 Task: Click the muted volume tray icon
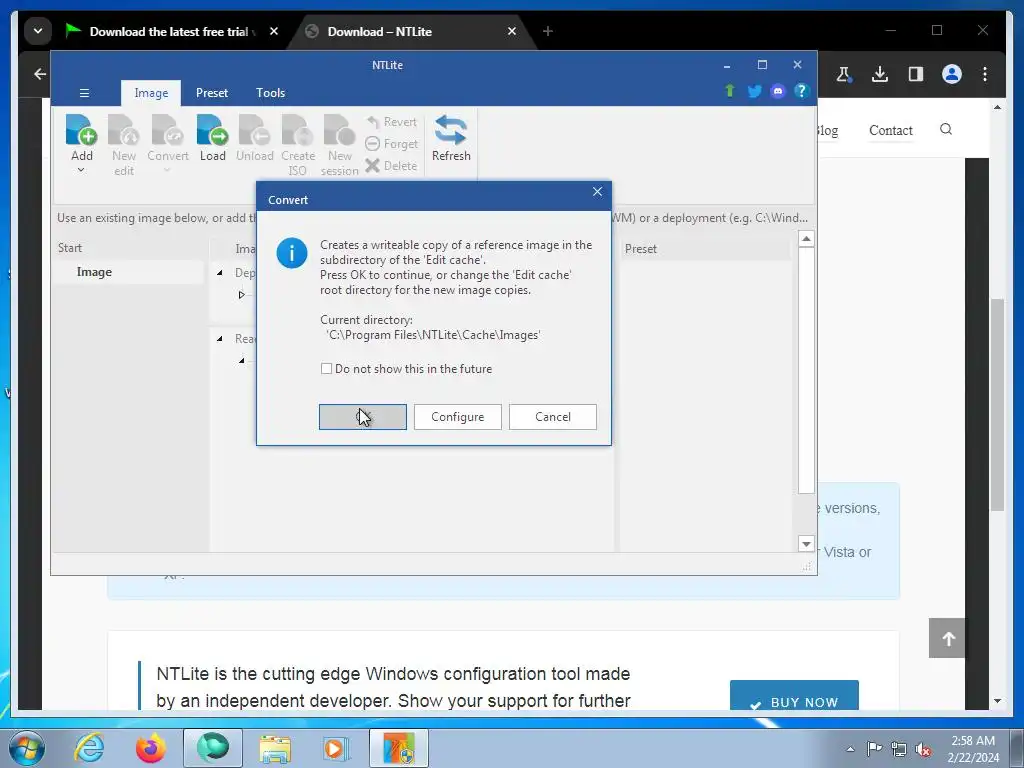923,749
